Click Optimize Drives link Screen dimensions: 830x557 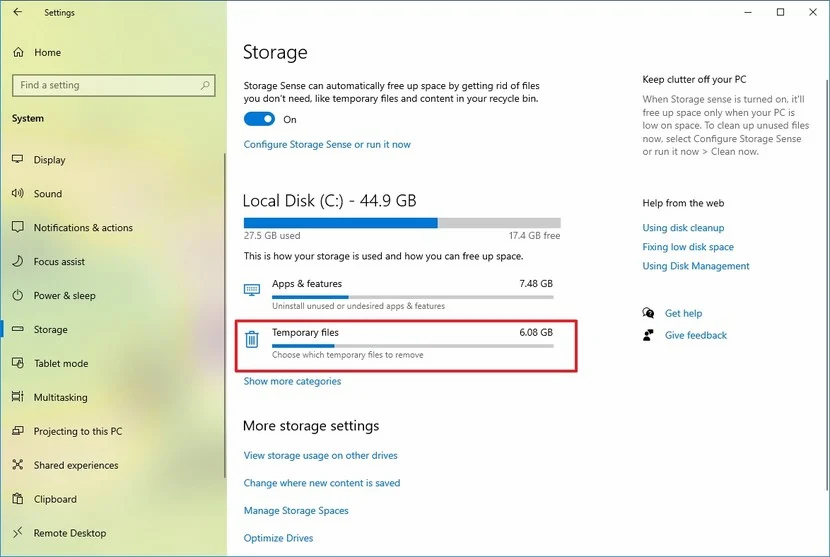[278, 538]
